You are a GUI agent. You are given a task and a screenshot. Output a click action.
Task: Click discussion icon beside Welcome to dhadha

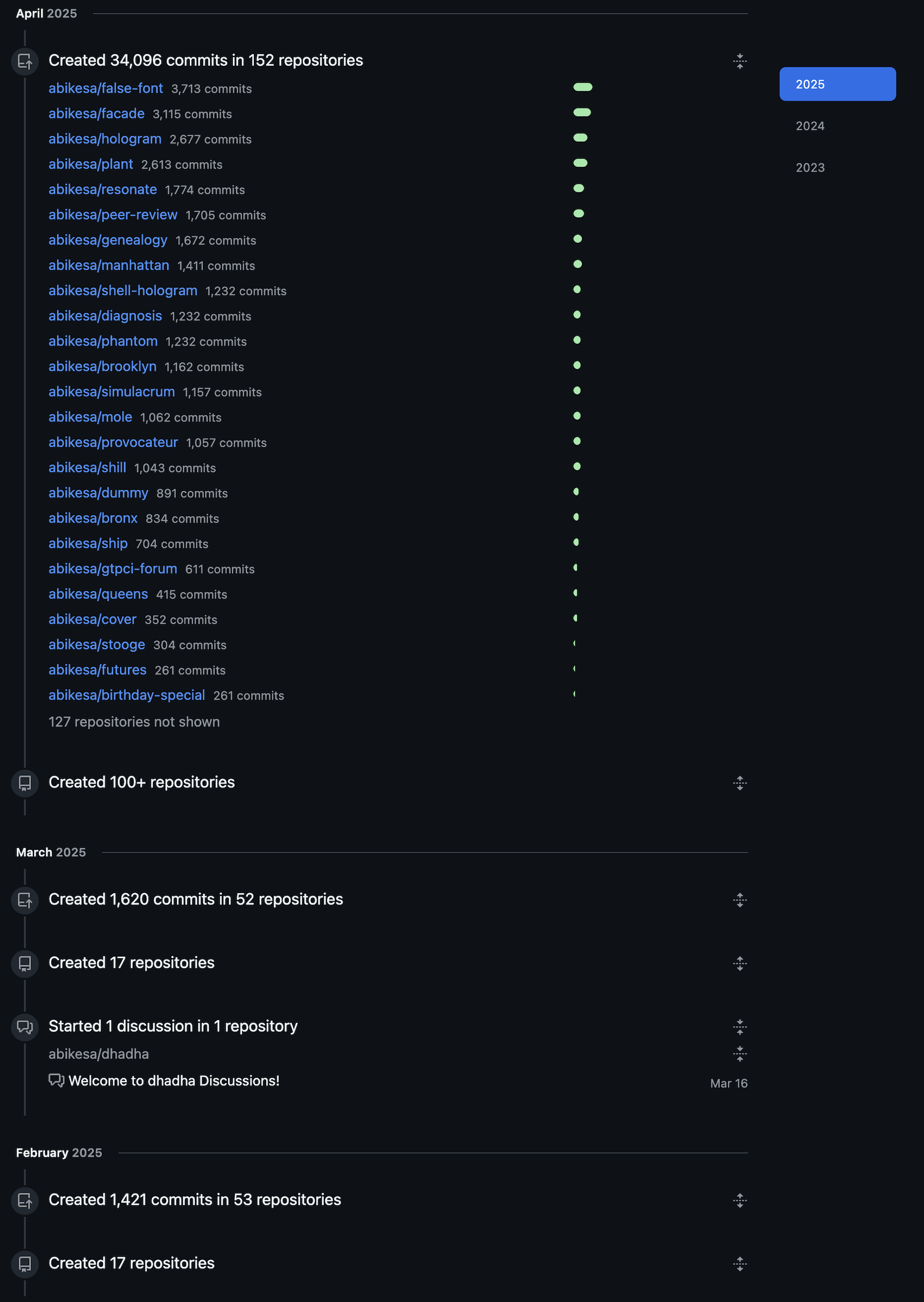point(56,1080)
